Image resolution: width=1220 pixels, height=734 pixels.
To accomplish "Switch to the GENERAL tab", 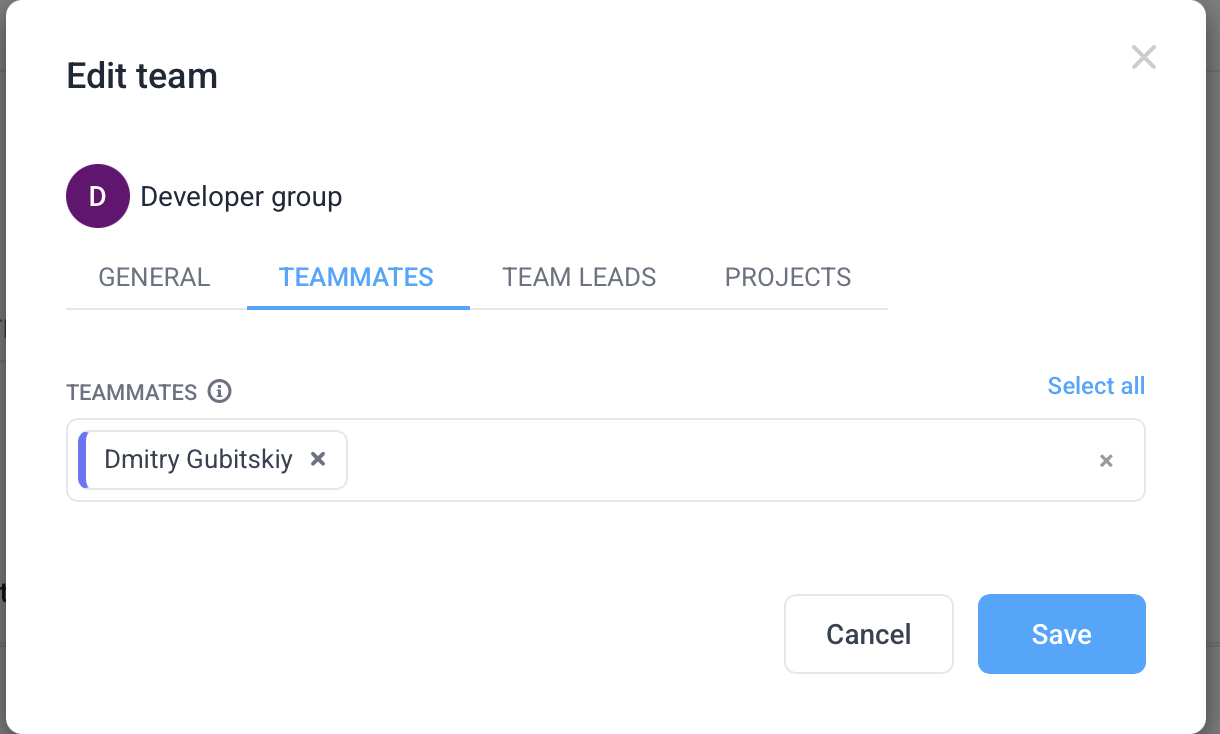I will pyautogui.click(x=154, y=277).
